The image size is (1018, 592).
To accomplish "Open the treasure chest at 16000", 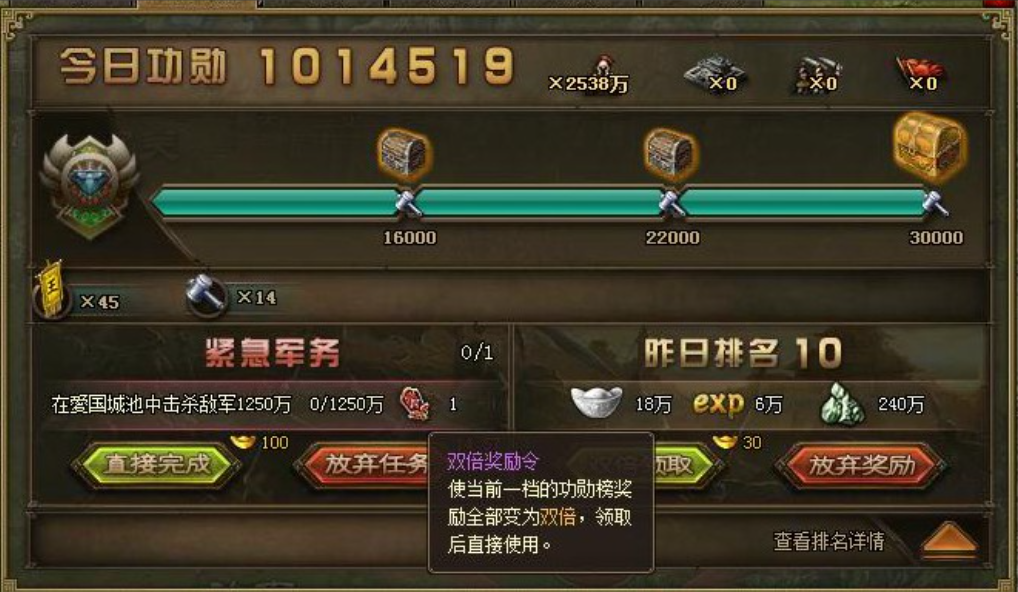I will coord(404,154).
